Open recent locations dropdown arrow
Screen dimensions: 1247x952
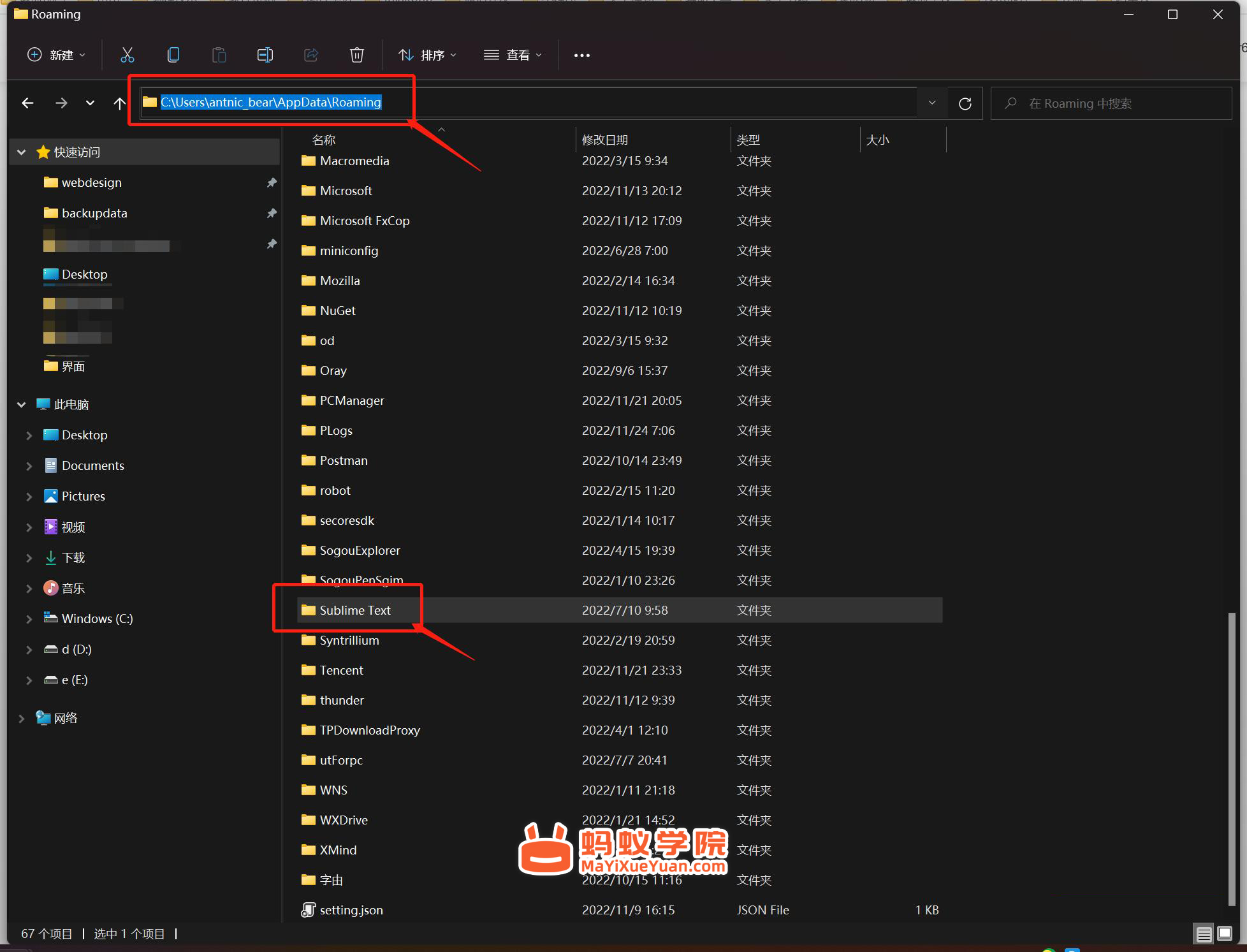[x=90, y=103]
